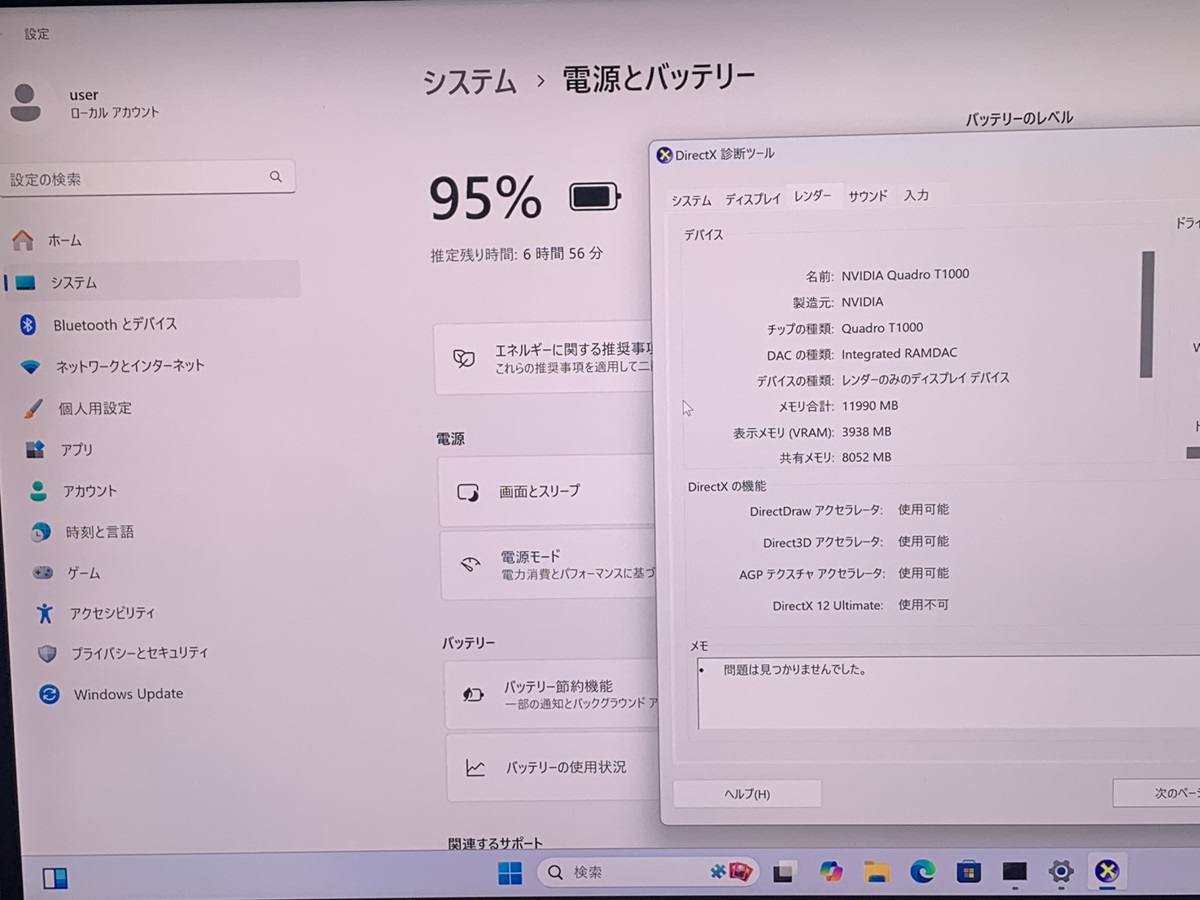Click the ヘルプ(H) button
Screen dimensions: 1200x900
click(747, 794)
